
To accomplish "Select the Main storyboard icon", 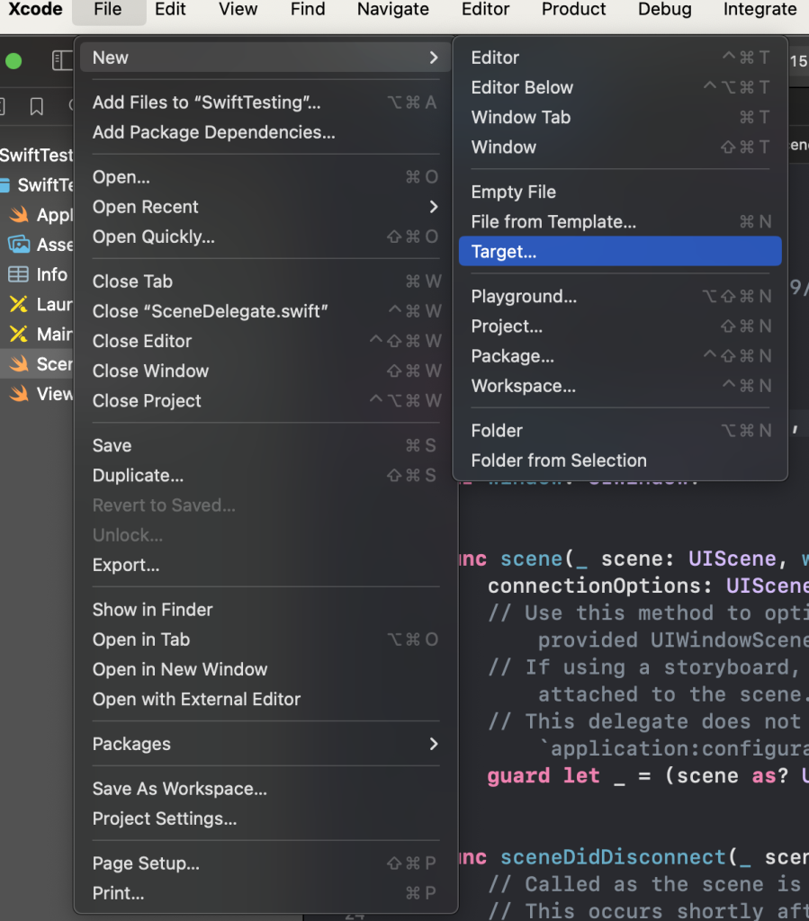I will point(19,334).
